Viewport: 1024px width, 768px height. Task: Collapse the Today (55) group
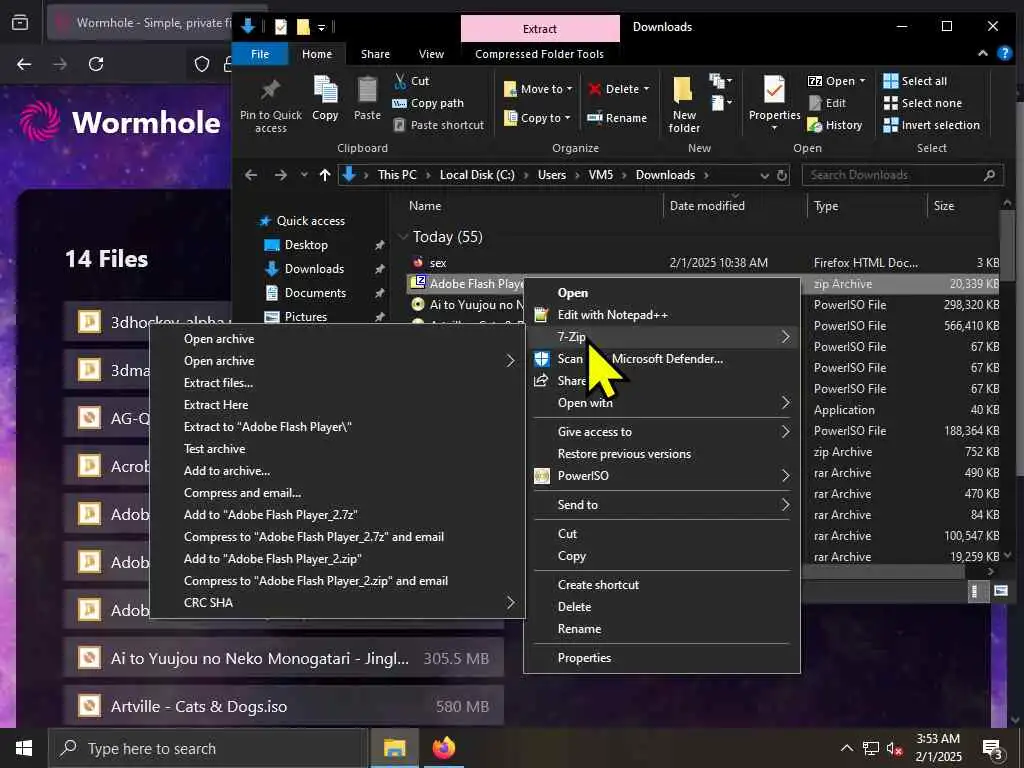402,236
